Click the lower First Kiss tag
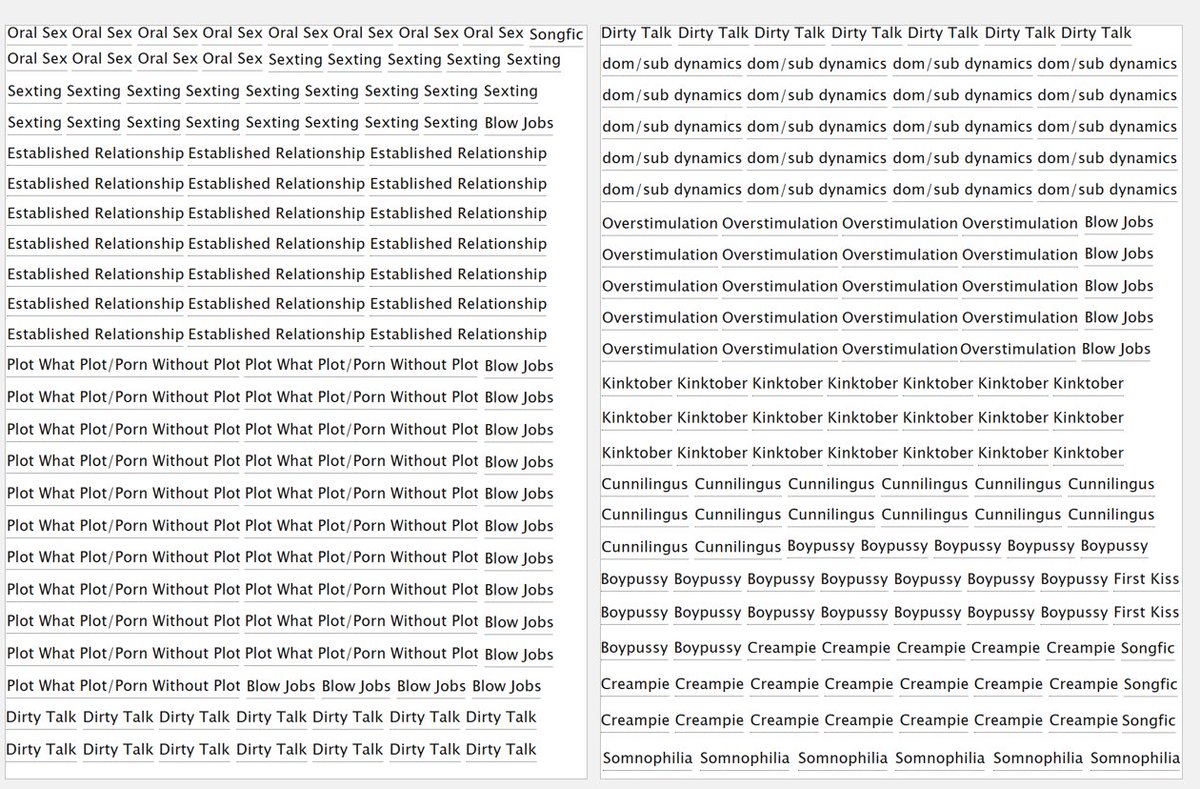 pos(1146,611)
